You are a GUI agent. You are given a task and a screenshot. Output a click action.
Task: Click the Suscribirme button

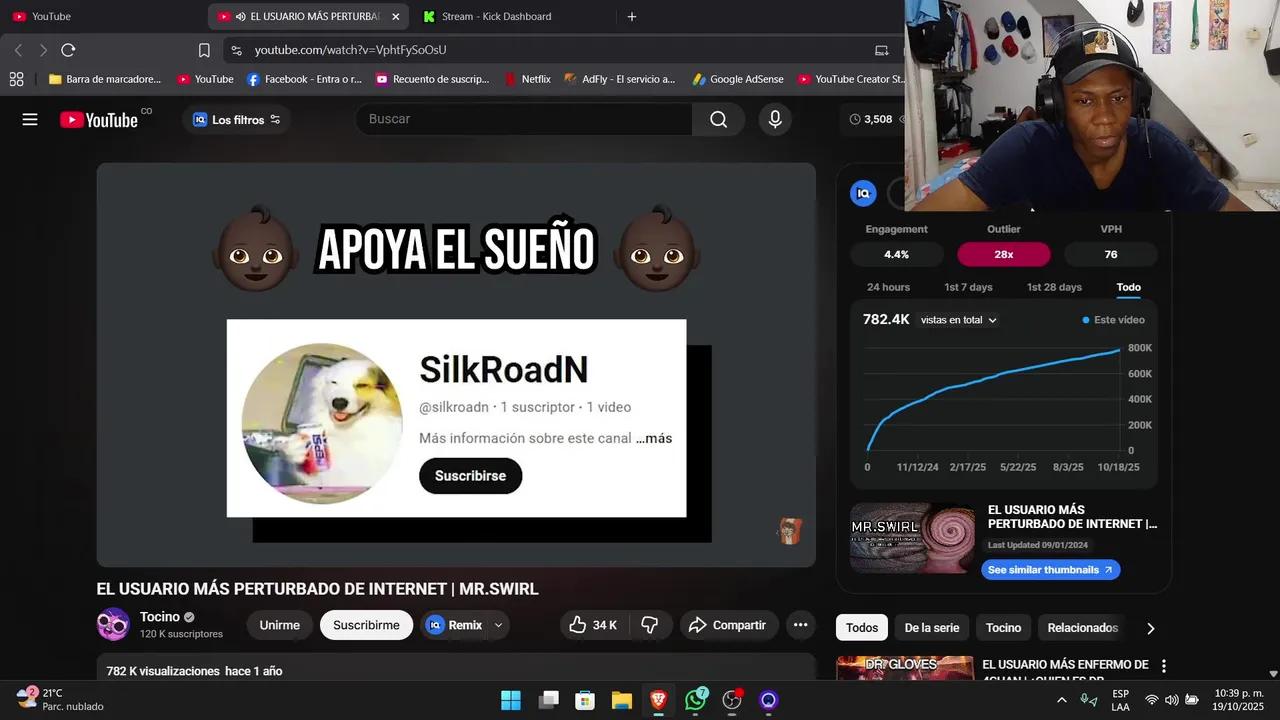tap(366, 625)
